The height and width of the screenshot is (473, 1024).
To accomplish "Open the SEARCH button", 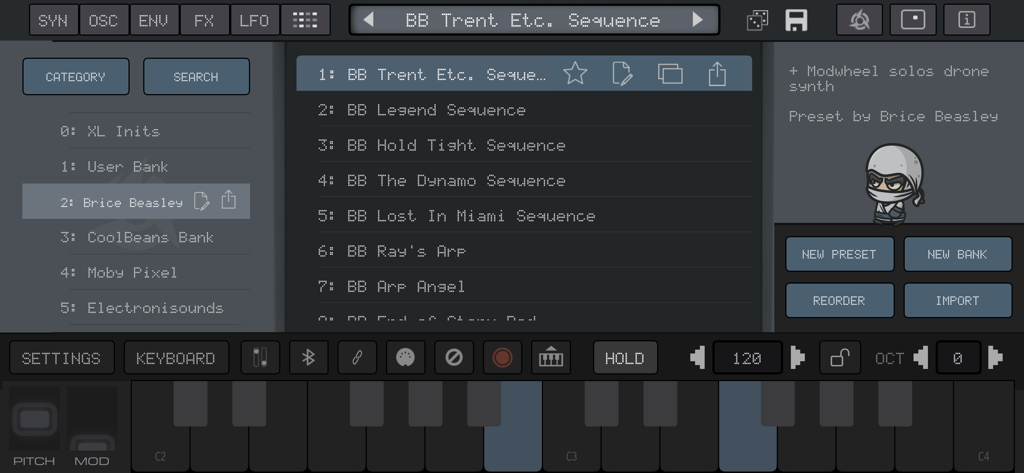I will 196,76.
